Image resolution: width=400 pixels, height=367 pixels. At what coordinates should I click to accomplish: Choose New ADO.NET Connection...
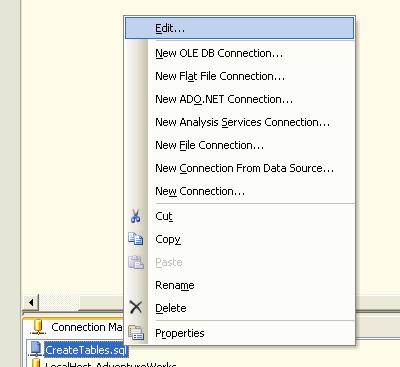(224, 99)
